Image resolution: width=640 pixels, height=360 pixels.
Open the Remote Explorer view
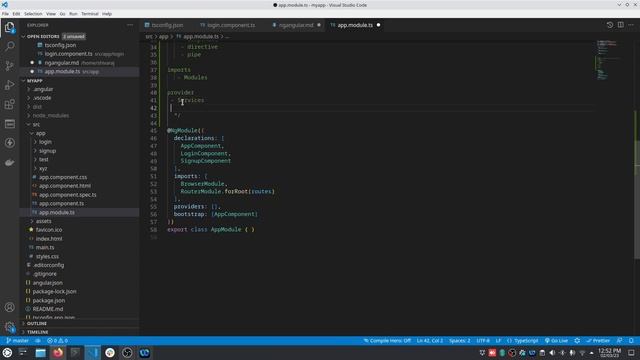click(9, 124)
